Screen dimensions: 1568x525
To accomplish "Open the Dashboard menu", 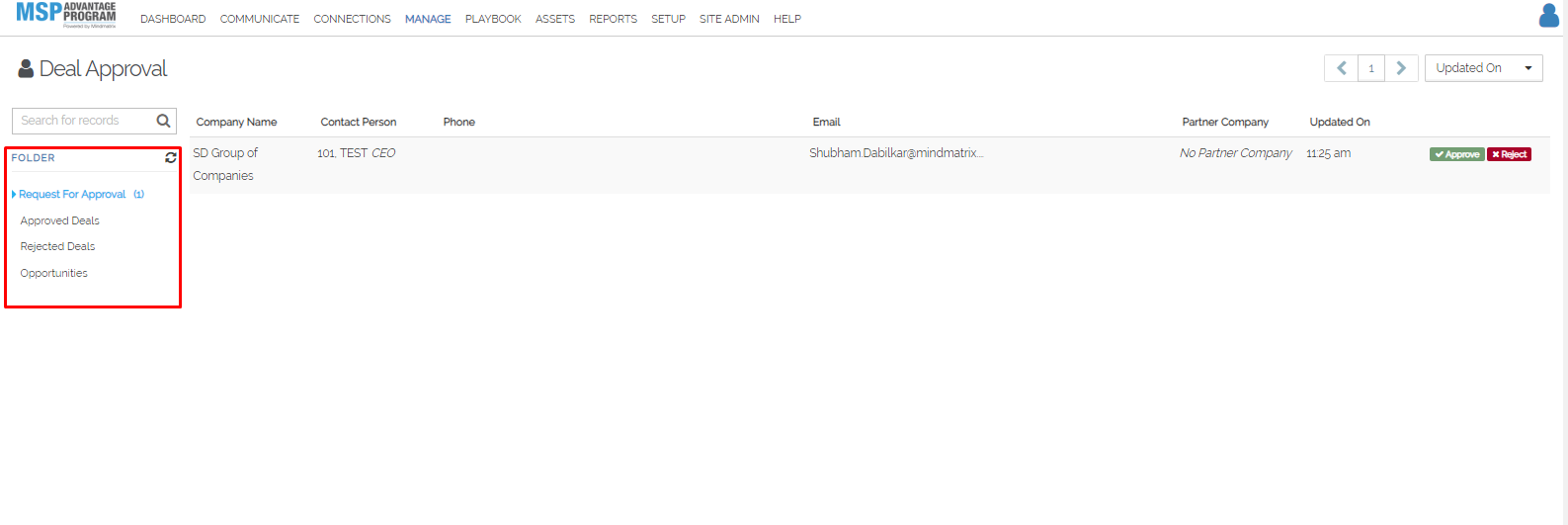I will click(173, 19).
